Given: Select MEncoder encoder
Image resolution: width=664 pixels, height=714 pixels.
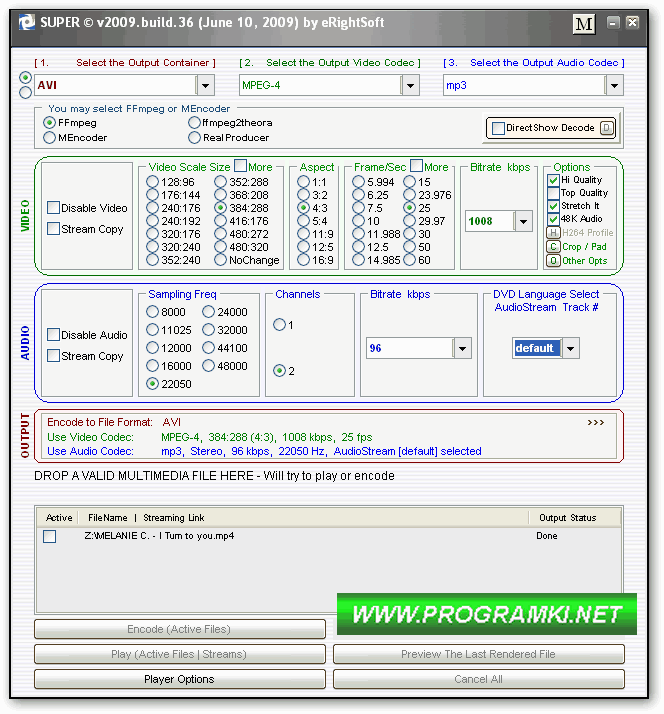Looking at the screenshot, I should click(x=49, y=138).
